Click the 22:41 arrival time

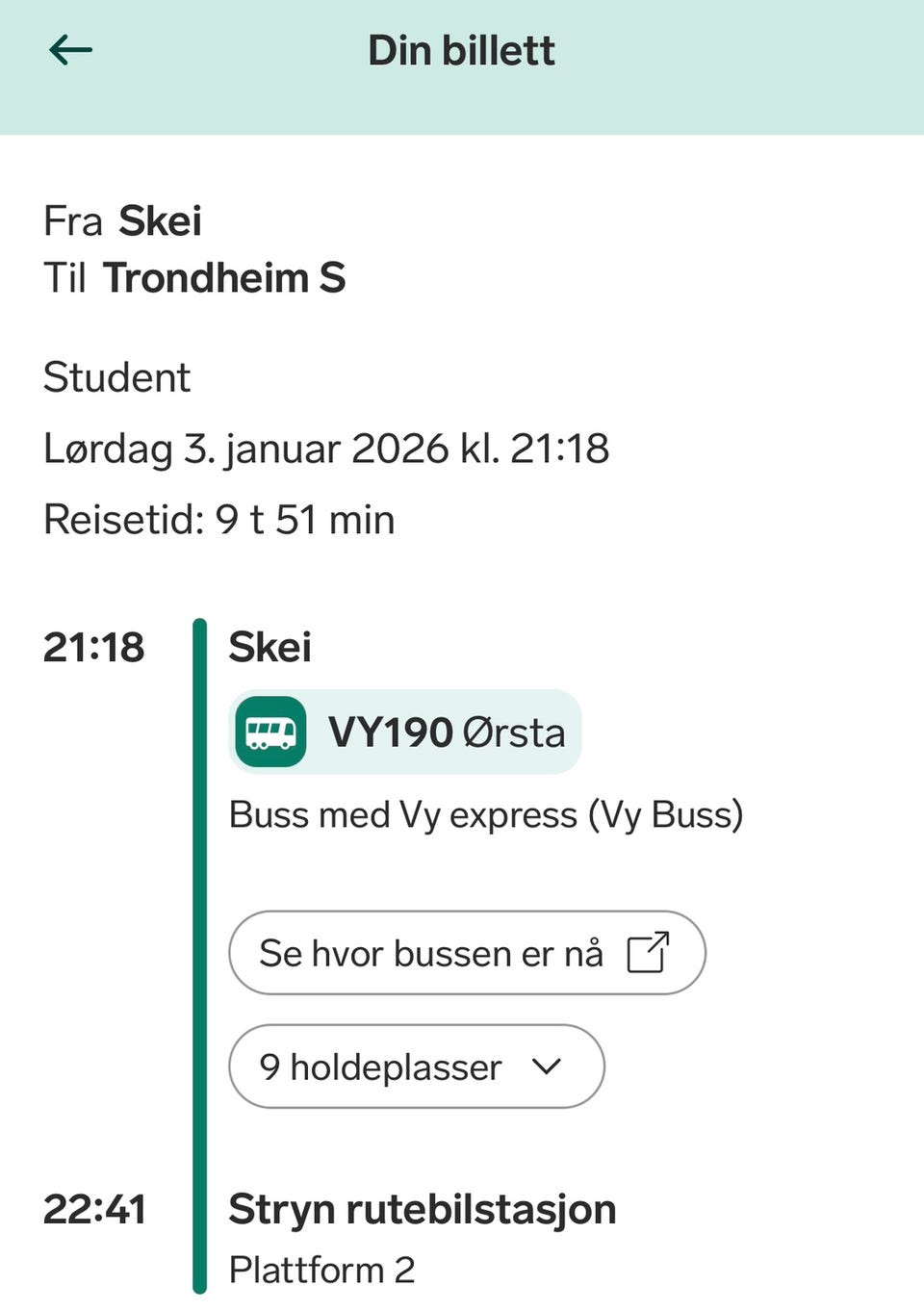pyautogui.click(x=94, y=1210)
